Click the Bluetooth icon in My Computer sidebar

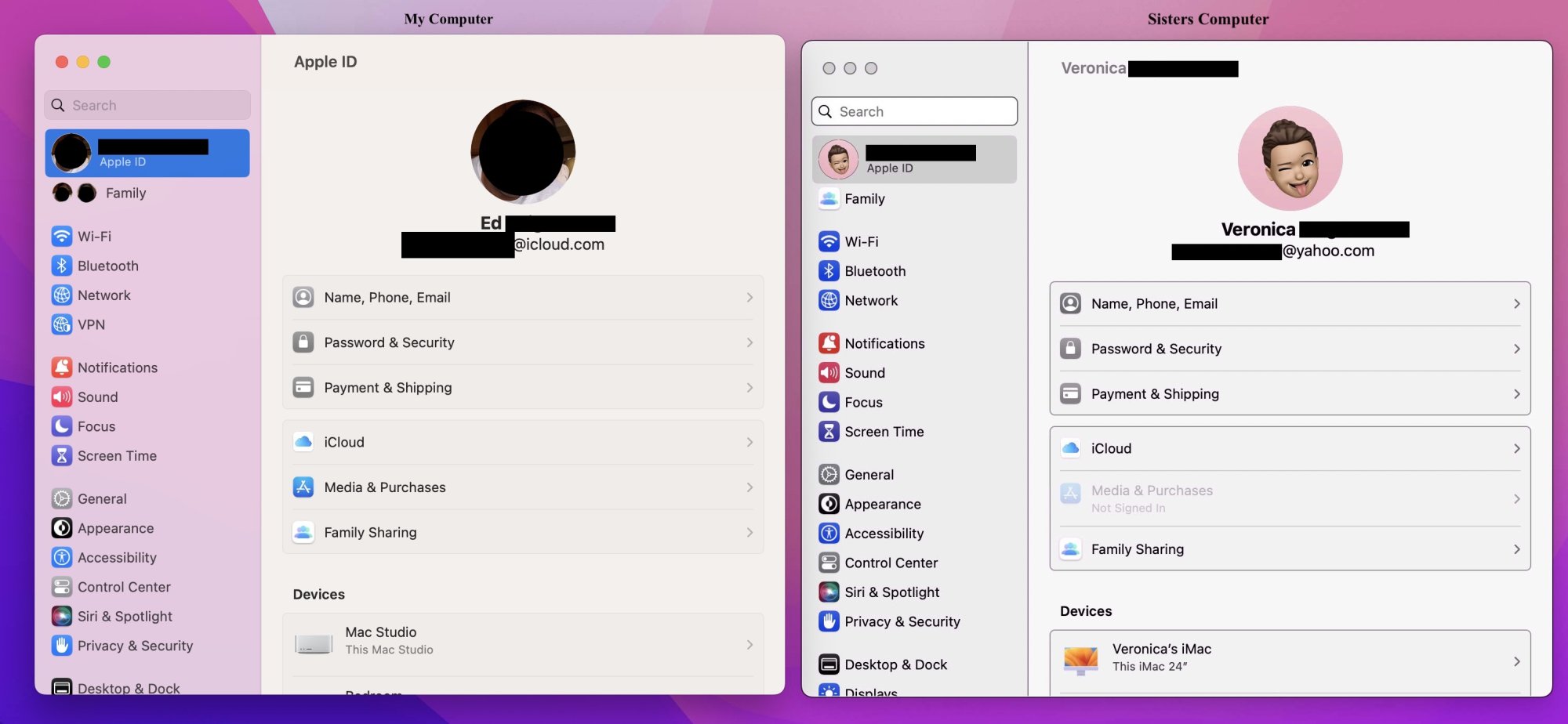click(62, 266)
